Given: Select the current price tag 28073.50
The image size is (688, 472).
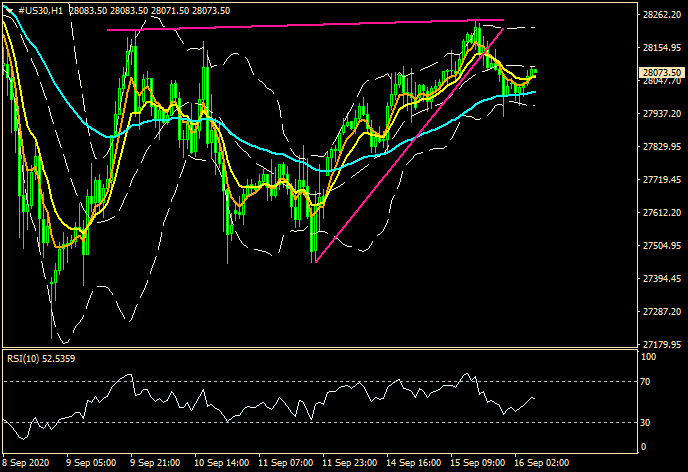Looking at the screenshot, I should coord(660,73).
